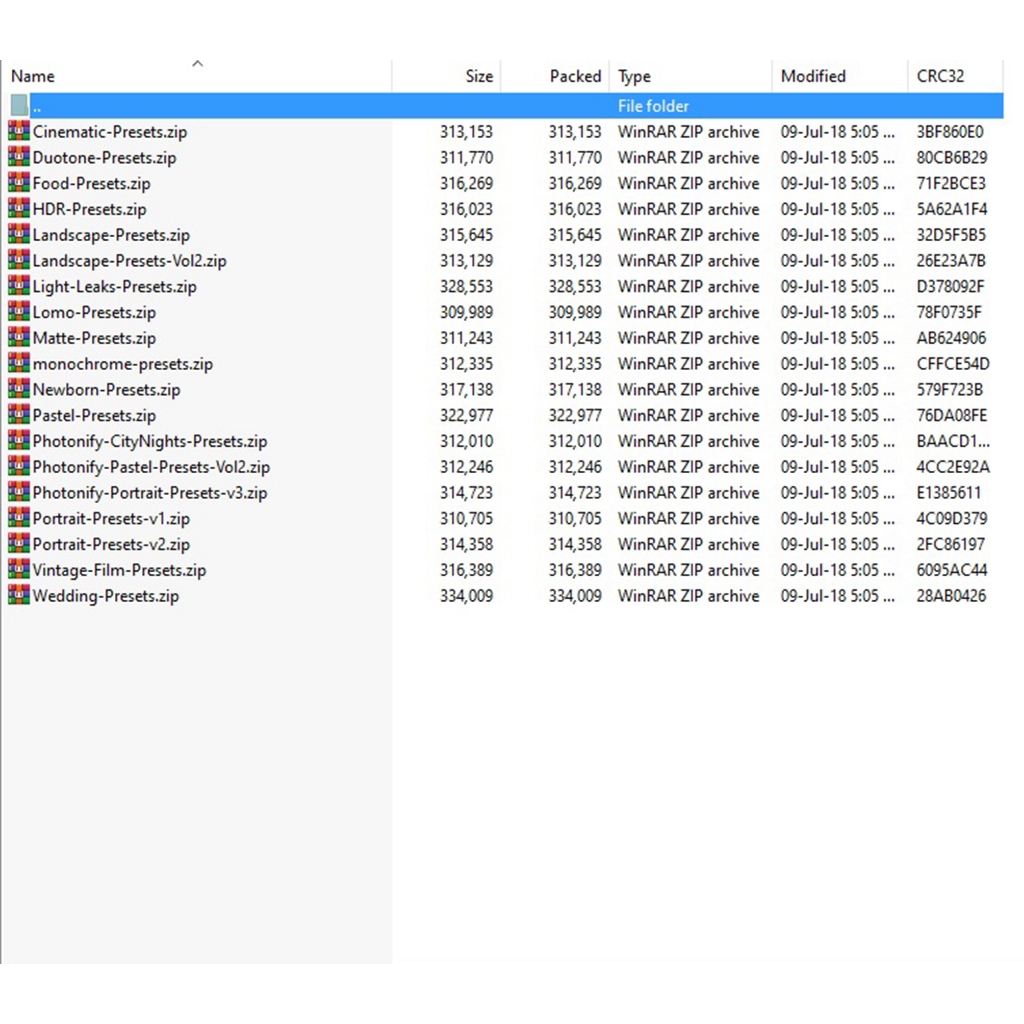Click the Light-Leaks-Presets.zip archive icon
Image resolution: width=1024 pixels, height=1024 pixels.
click(x=18, y=286)
